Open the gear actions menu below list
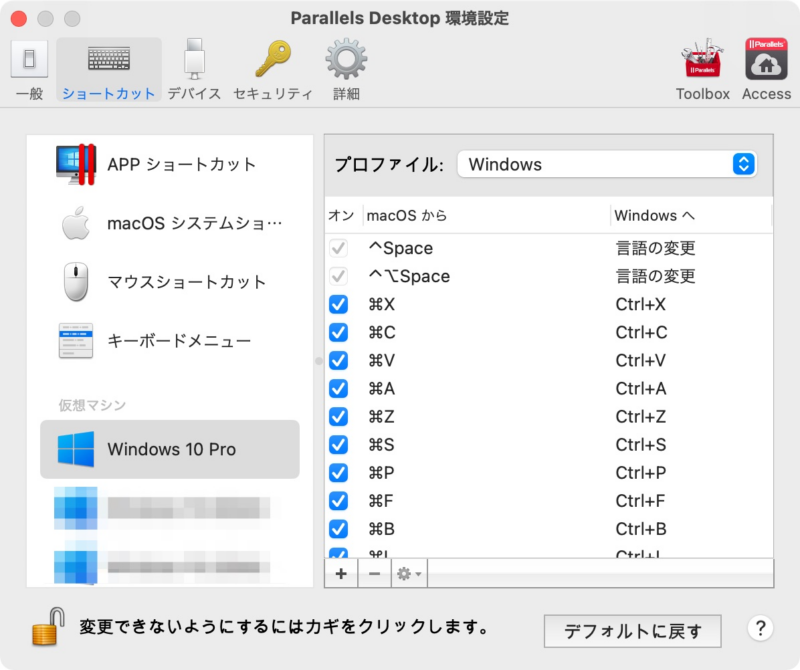Viewport: 800px width, 670px height. [409, 574]
